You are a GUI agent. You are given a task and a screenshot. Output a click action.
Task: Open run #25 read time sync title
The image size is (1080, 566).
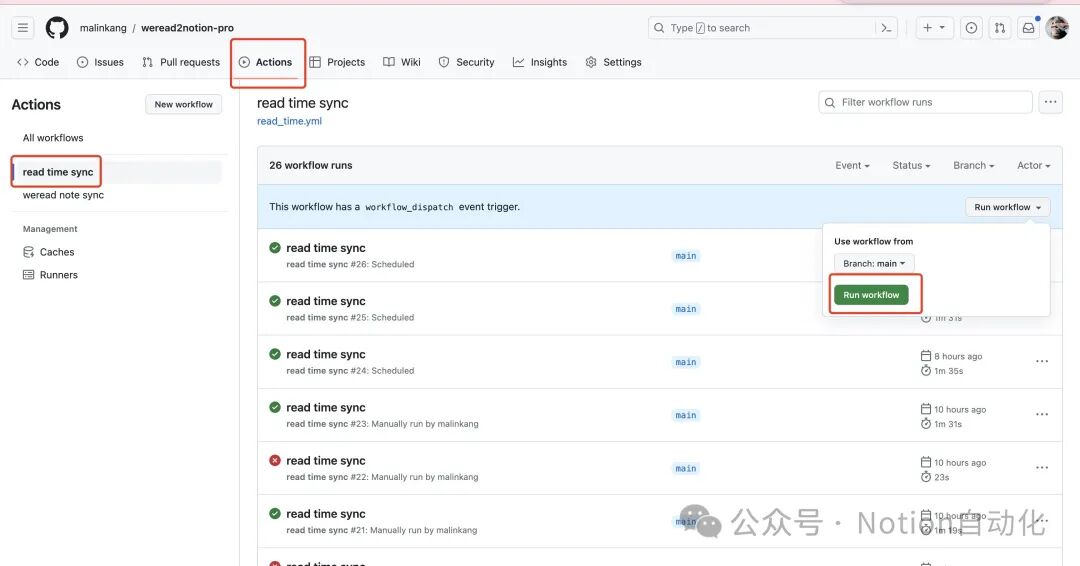point(326,301)
